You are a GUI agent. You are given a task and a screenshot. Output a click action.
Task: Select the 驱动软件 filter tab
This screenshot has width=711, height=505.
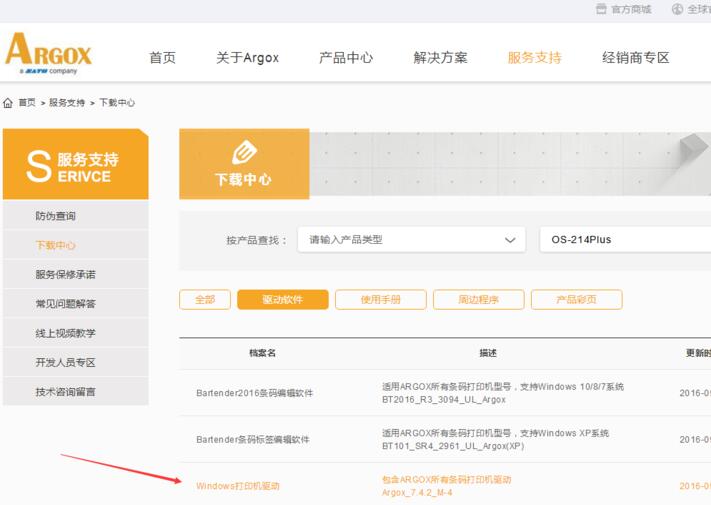pos(282,300)
